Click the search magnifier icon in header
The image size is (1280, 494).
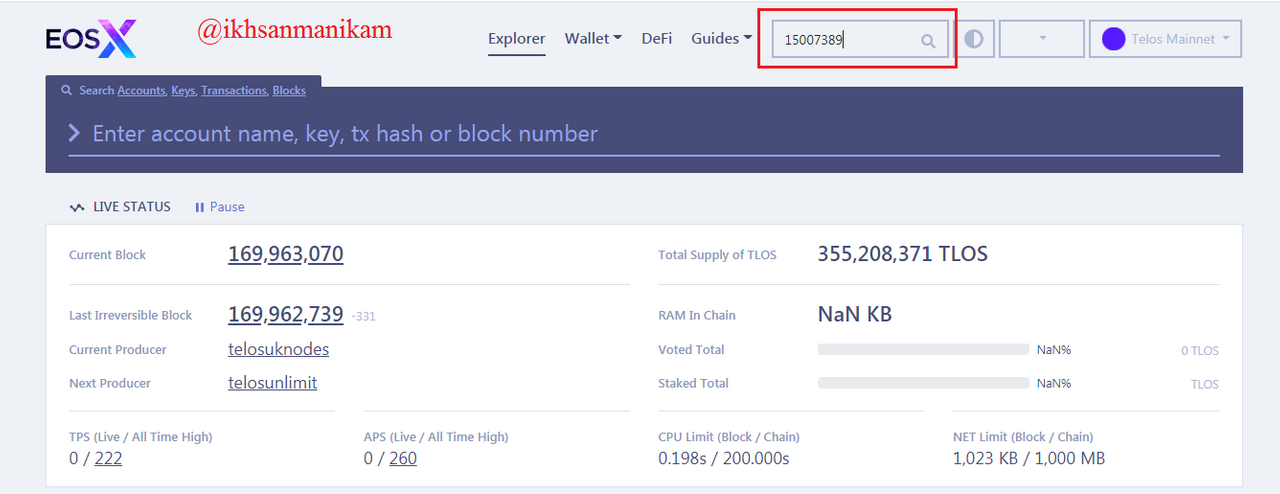tap(928, 41)
